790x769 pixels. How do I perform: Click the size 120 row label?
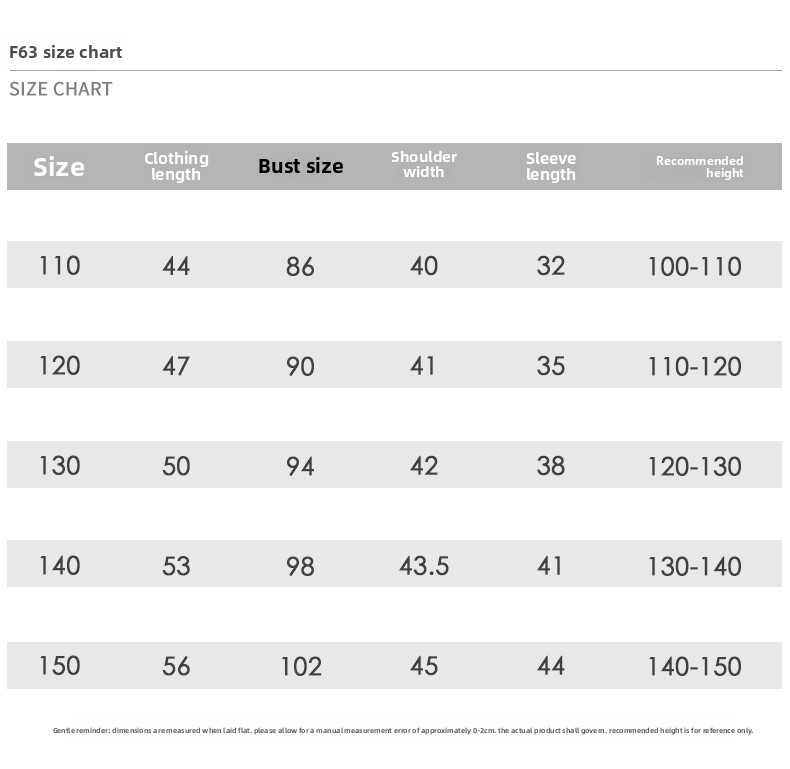(59, 366)
